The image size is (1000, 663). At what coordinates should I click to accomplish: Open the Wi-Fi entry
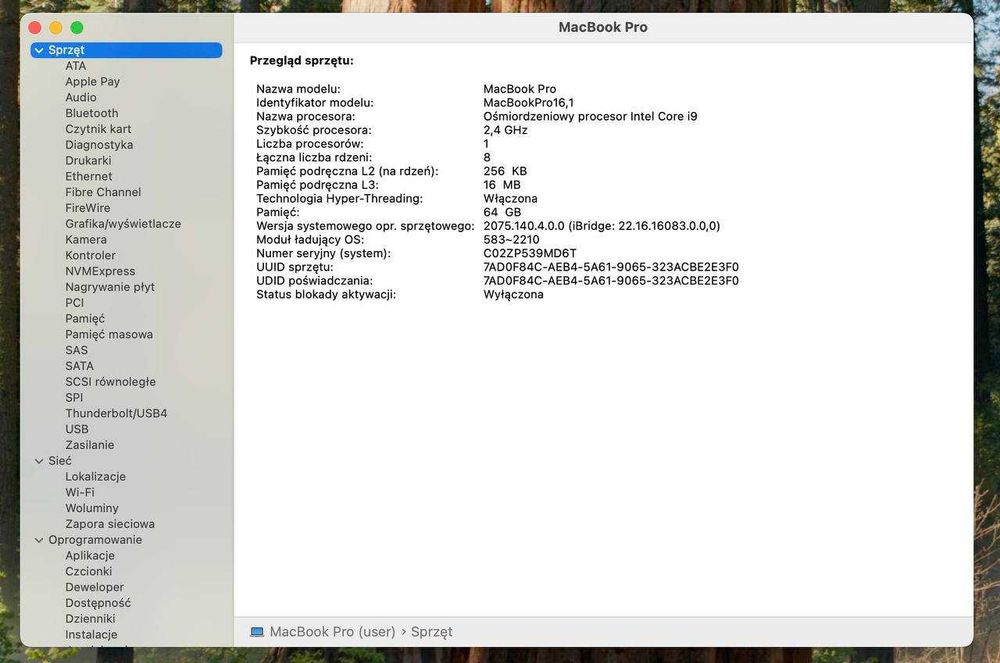coord(80,492)
